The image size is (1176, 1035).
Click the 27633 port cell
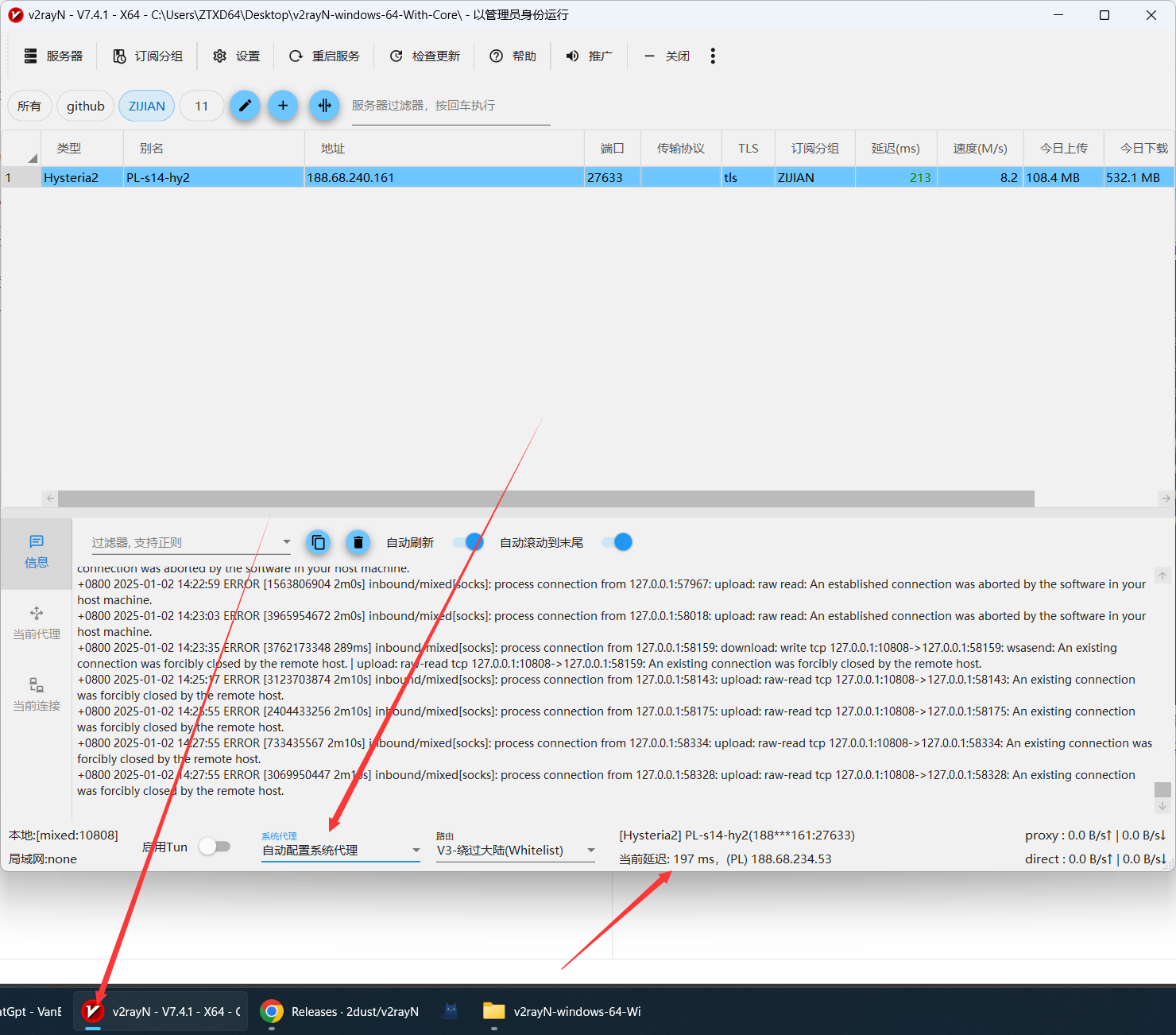[612, 177]
